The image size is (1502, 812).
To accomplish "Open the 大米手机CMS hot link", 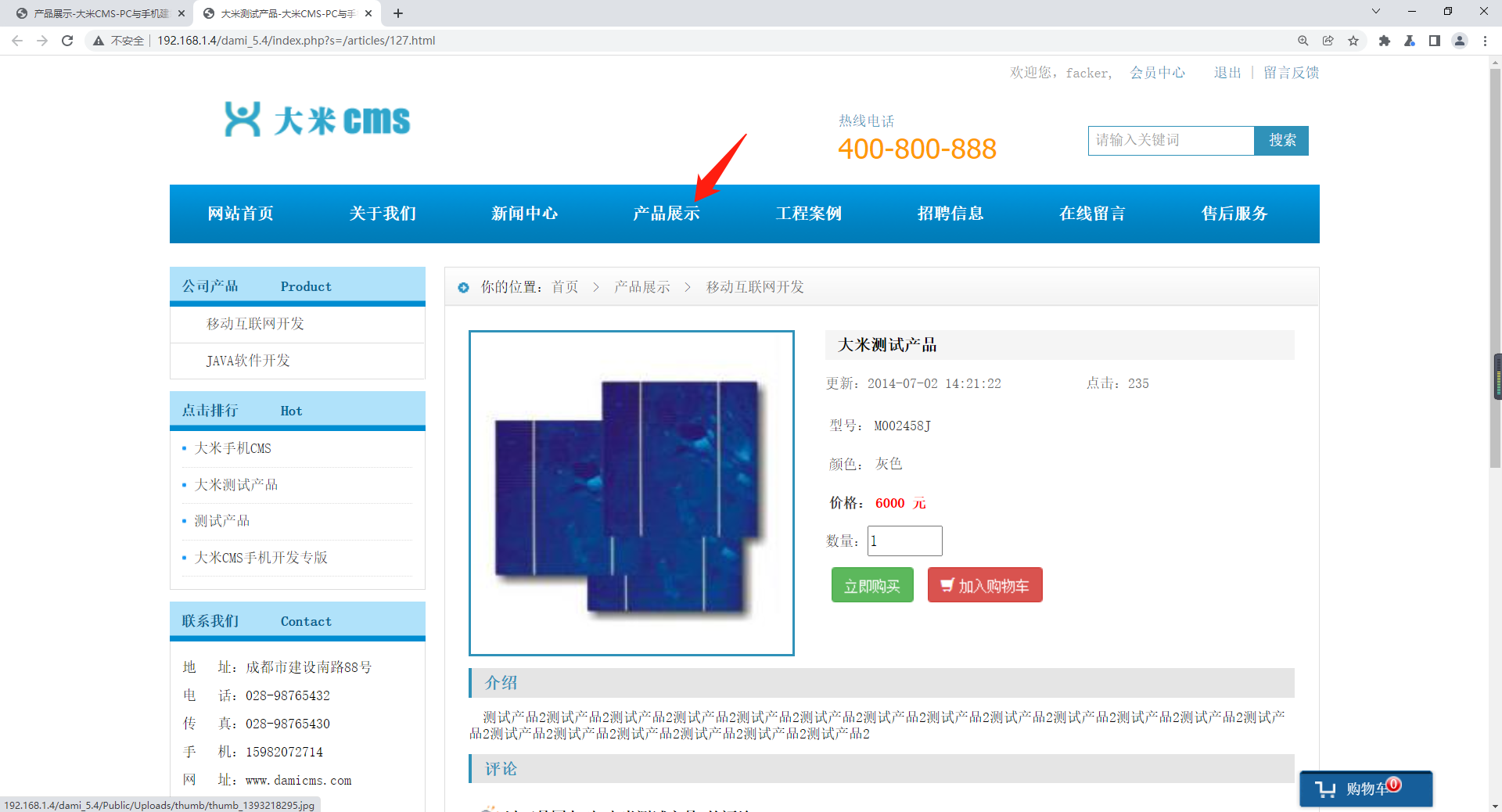I will click(x=232, y=448).
